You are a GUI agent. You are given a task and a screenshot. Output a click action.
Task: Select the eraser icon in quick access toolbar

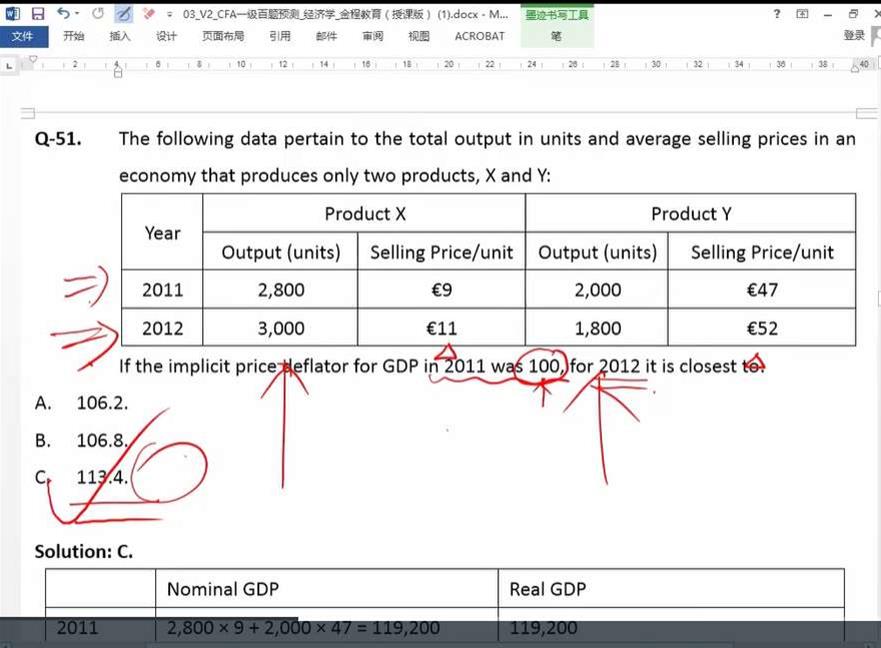coord(149,14)
